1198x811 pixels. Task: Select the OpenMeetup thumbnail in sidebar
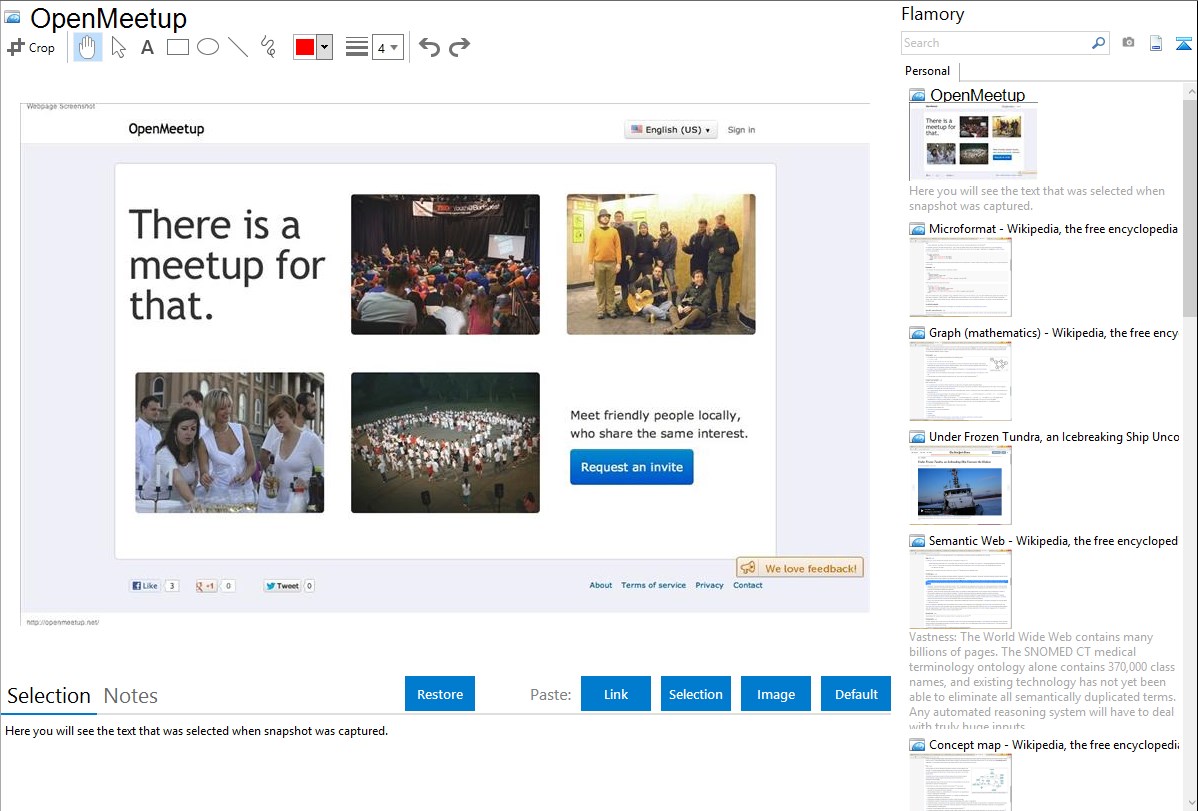point(973,143)
